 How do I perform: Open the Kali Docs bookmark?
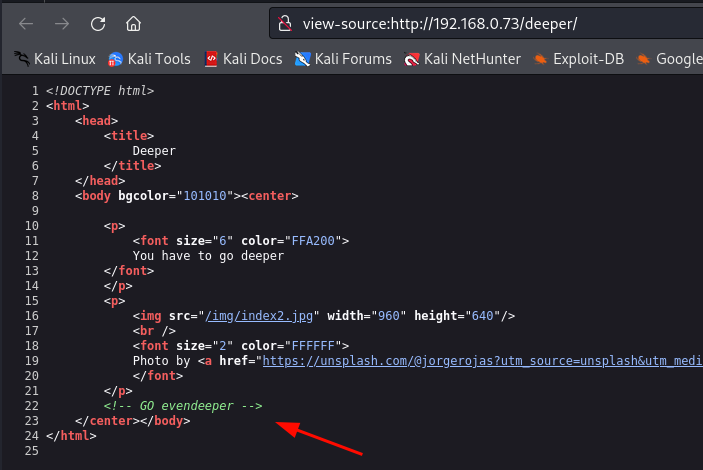[x=243, y=59]
